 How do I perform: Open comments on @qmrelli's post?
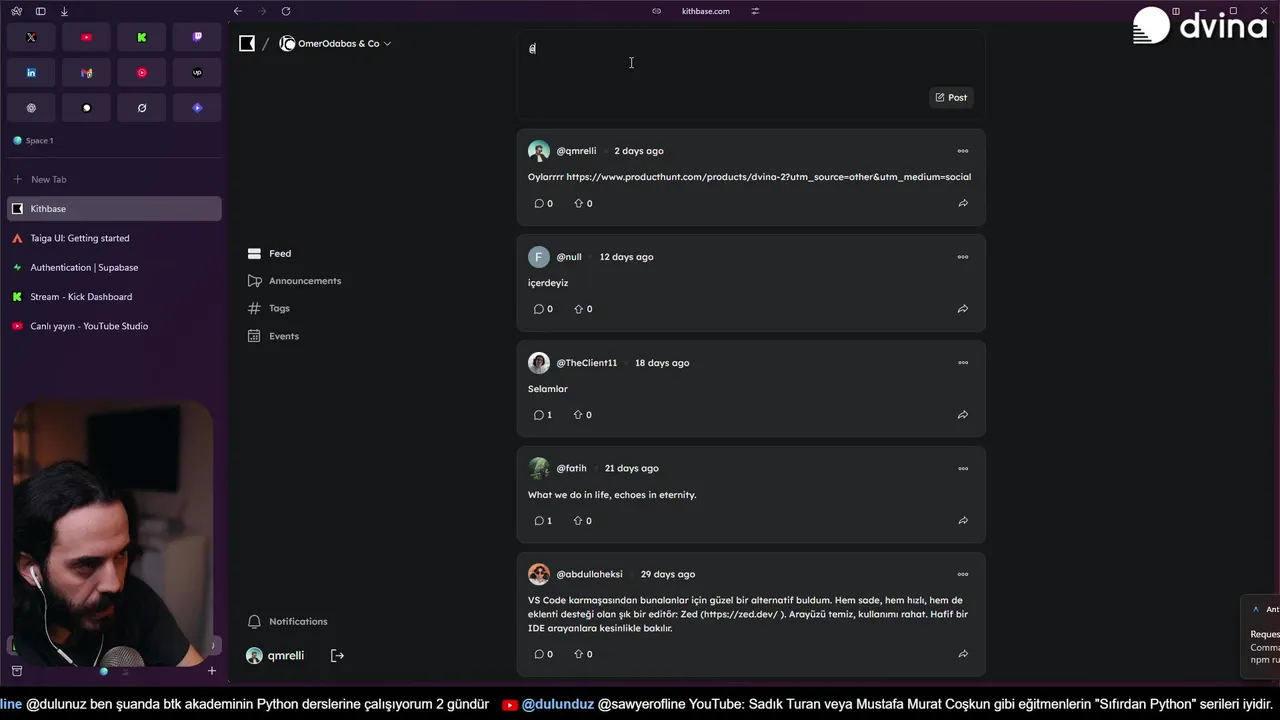point(543,203)
